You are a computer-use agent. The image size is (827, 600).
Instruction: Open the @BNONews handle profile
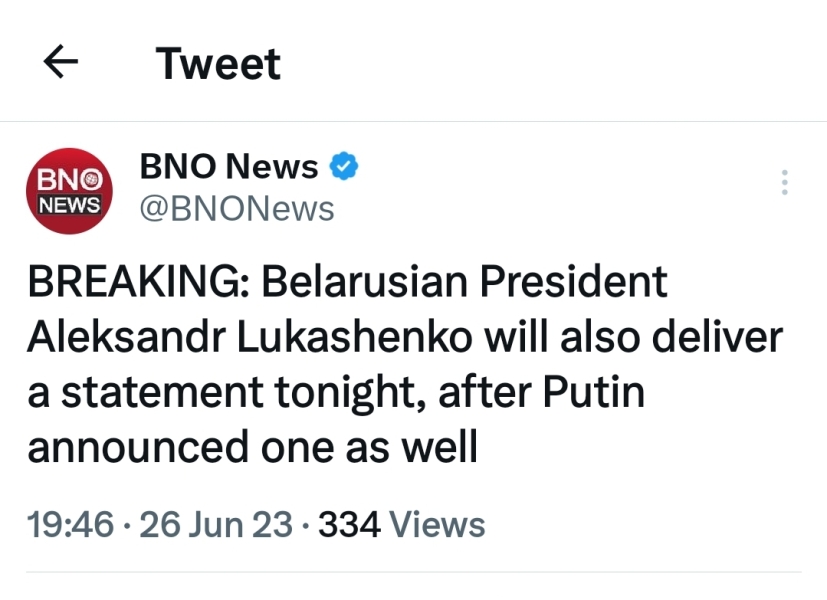coord(237,209)
